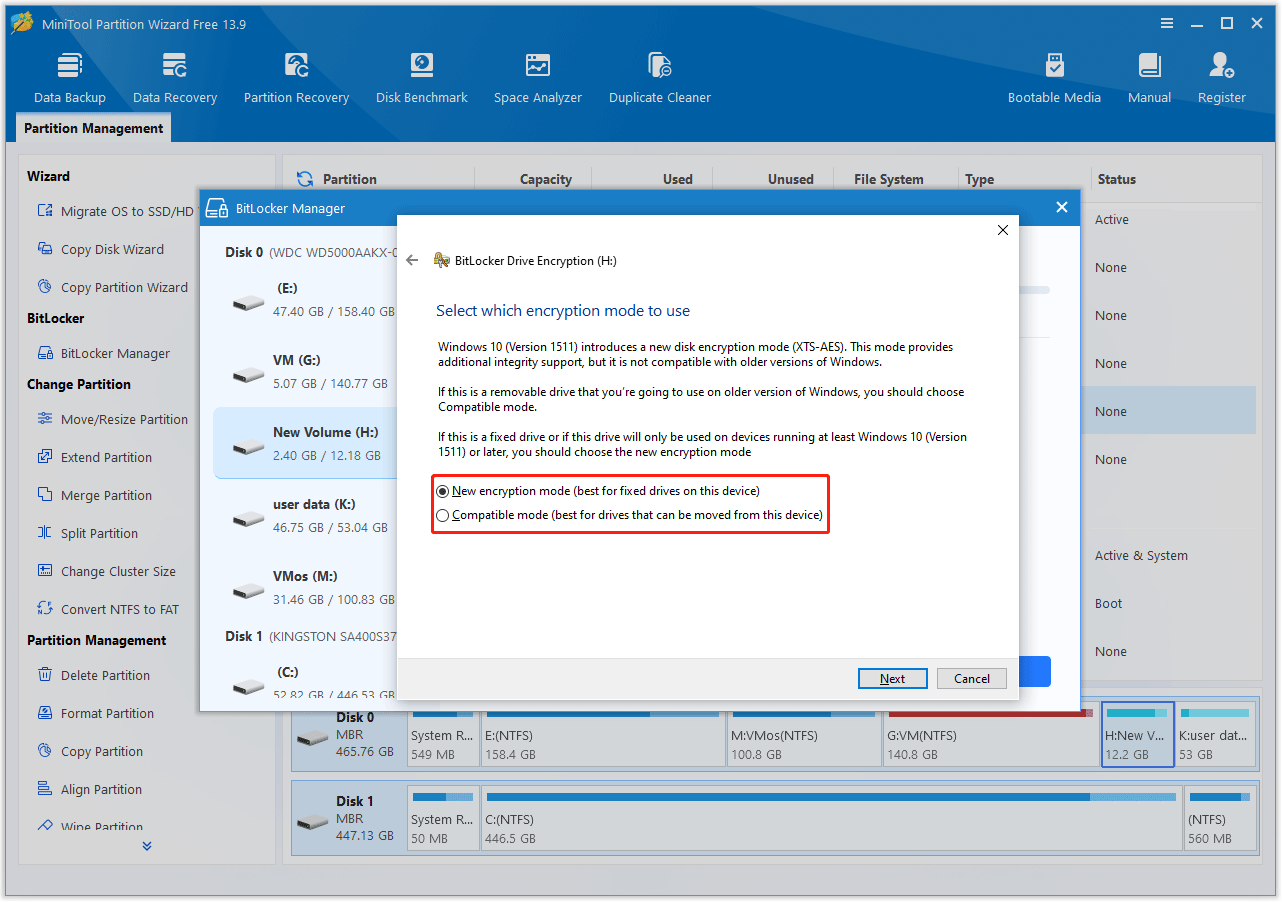Select K:user dat... block in disk map

pos(1215,735)
